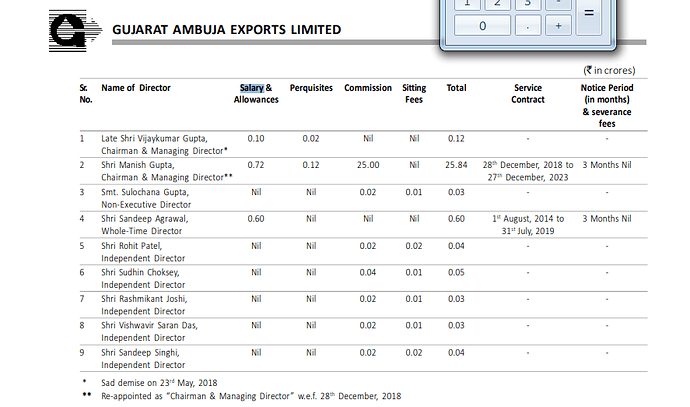
Task: Click '28th December, 2018 to' service contract text
Action: (528, 165)
